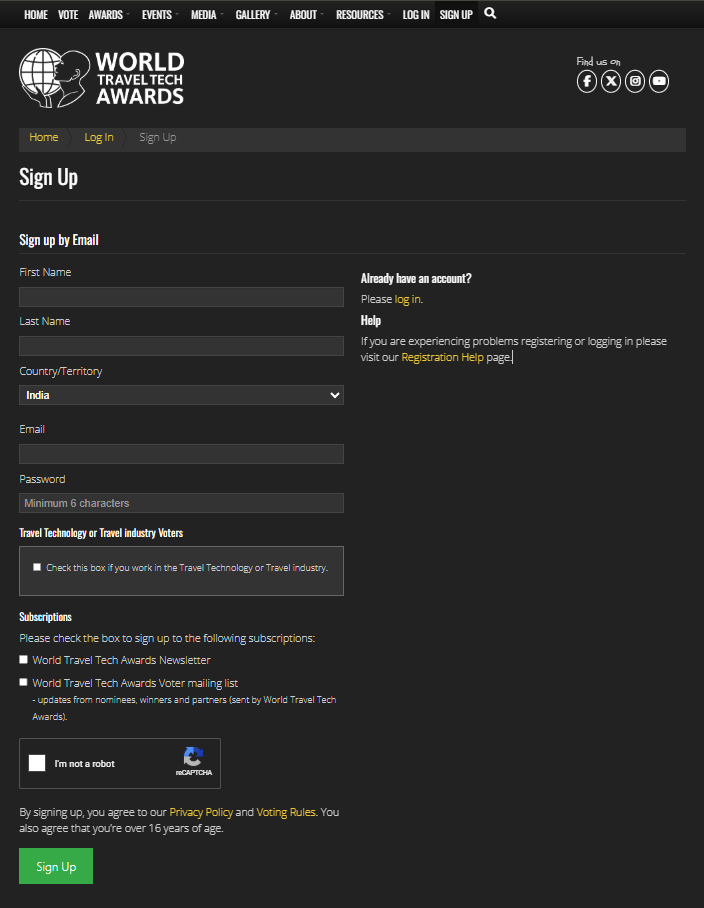704x908 pixels.
Task: Expand the Media navigation menu
Action: (x=207, y=14)
